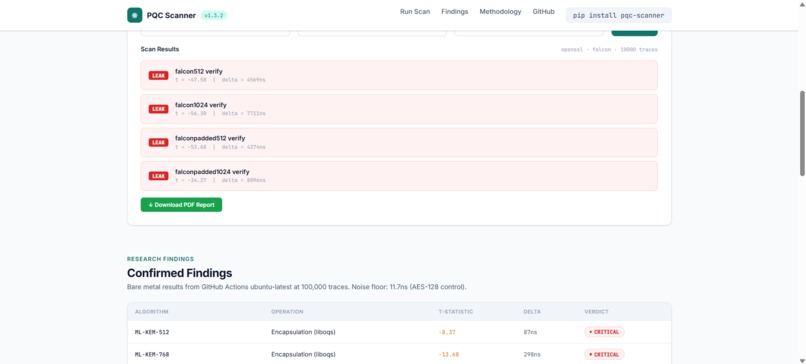This screenshot has height=364, width=806.
Task: Click the Confirmed Findings heading
Action: coord(179,273)
